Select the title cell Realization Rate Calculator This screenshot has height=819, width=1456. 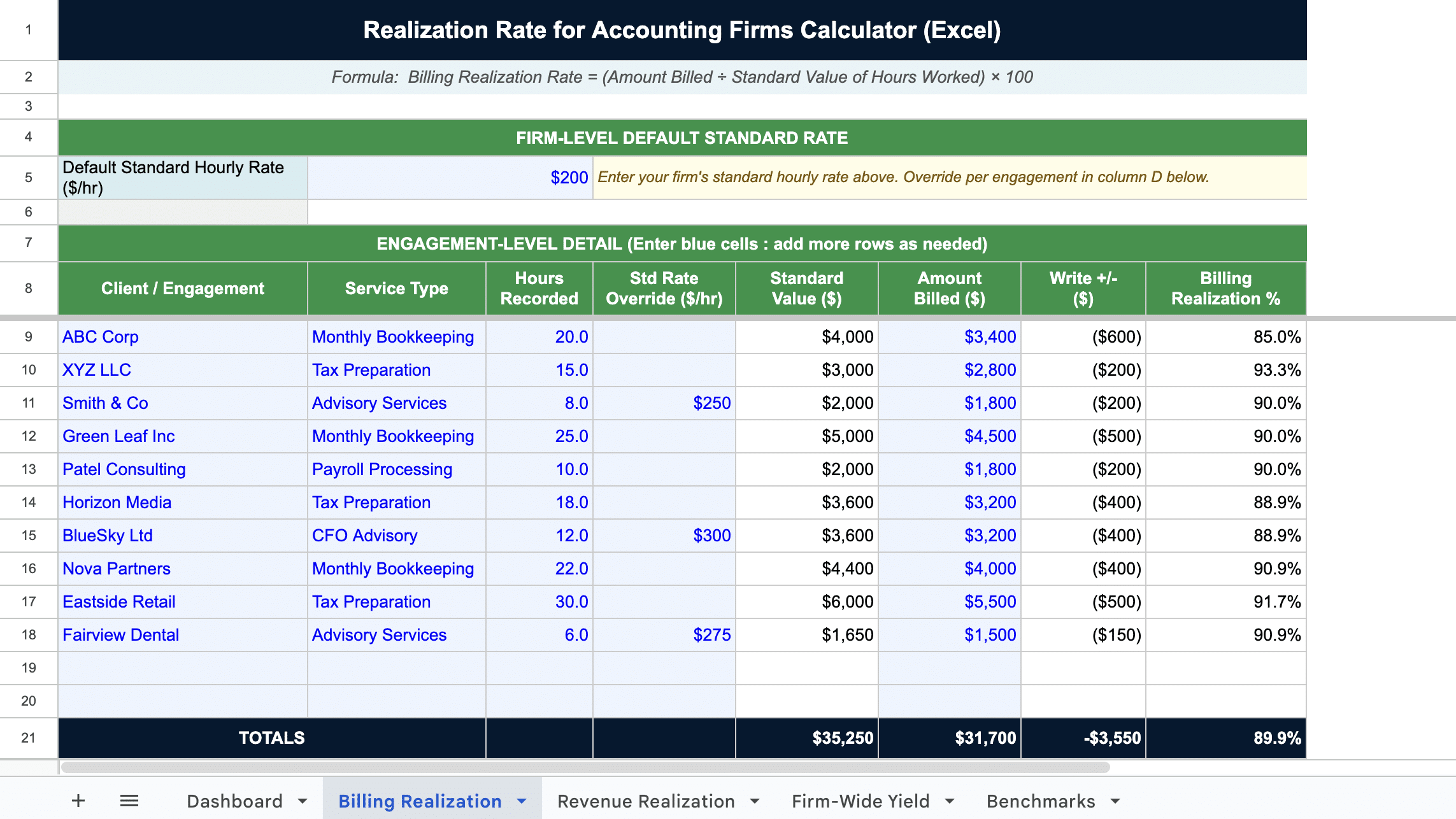tap(682, 30)
